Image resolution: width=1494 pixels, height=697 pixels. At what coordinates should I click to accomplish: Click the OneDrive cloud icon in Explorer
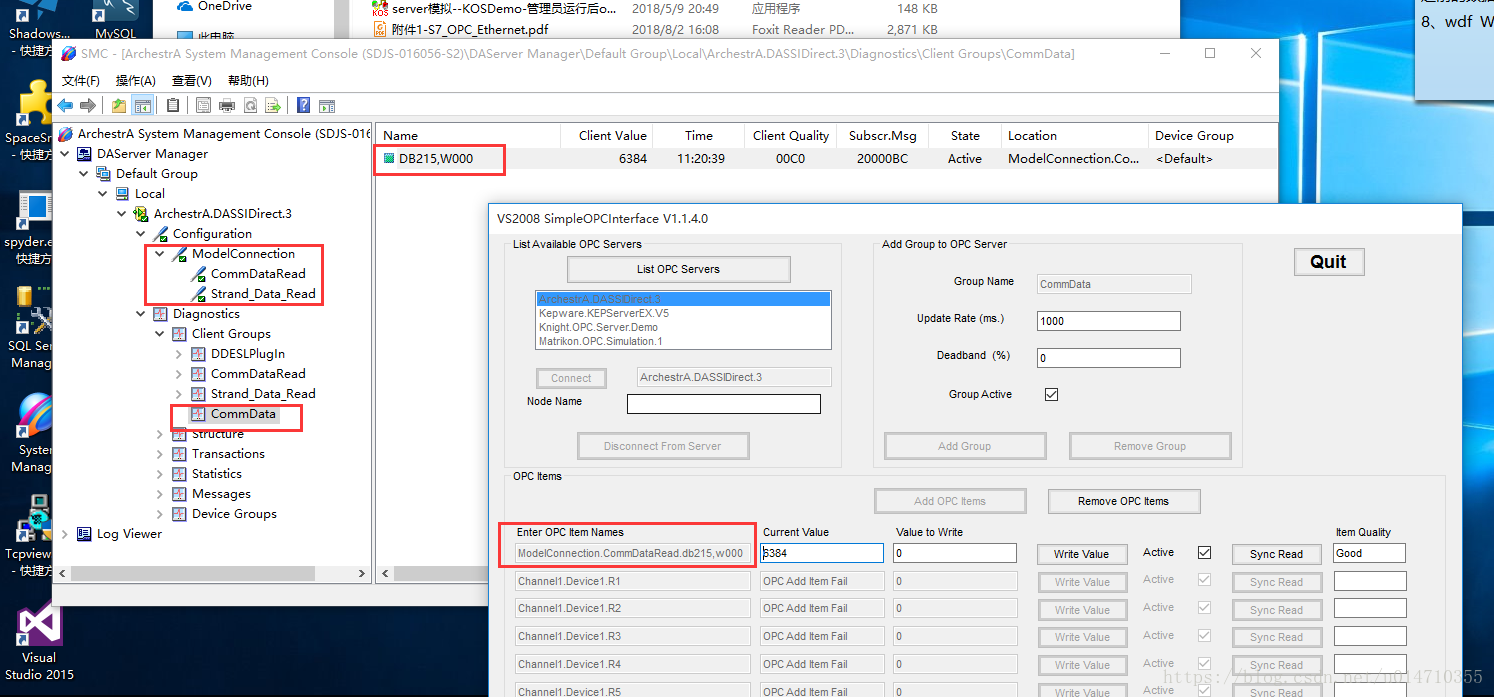(185, 6)
